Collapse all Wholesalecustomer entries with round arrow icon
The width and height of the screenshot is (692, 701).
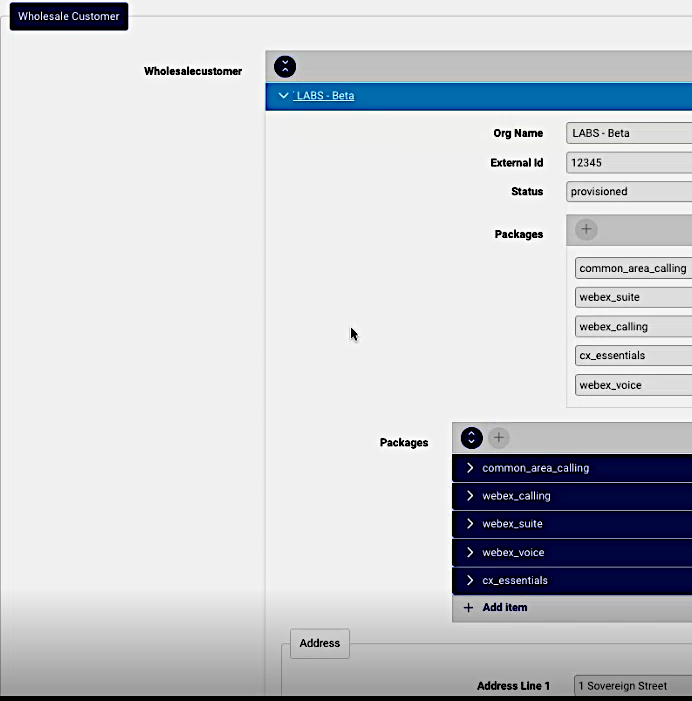click(285, 67)
